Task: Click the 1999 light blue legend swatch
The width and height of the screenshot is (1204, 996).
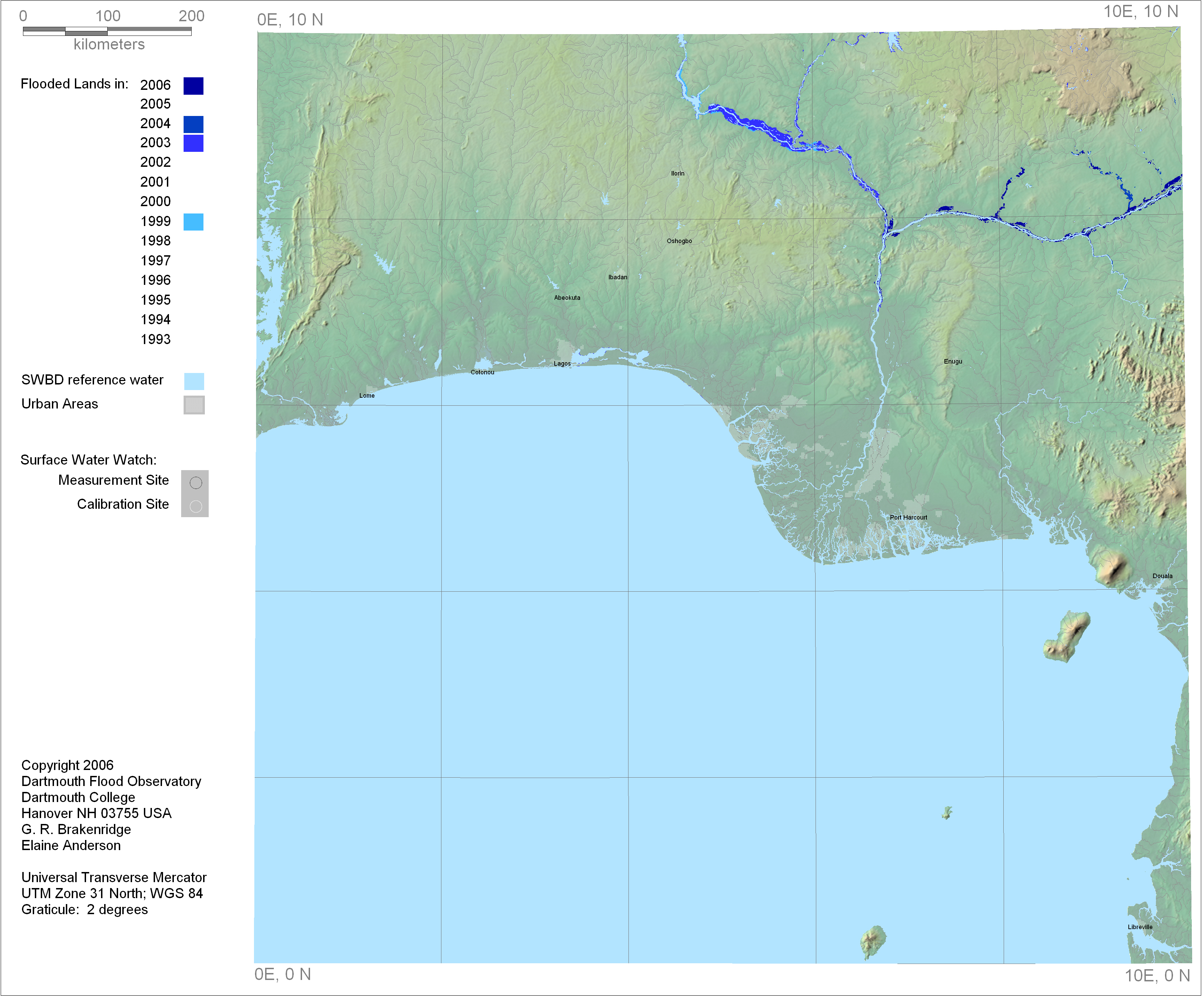Action: coord(193,222)
